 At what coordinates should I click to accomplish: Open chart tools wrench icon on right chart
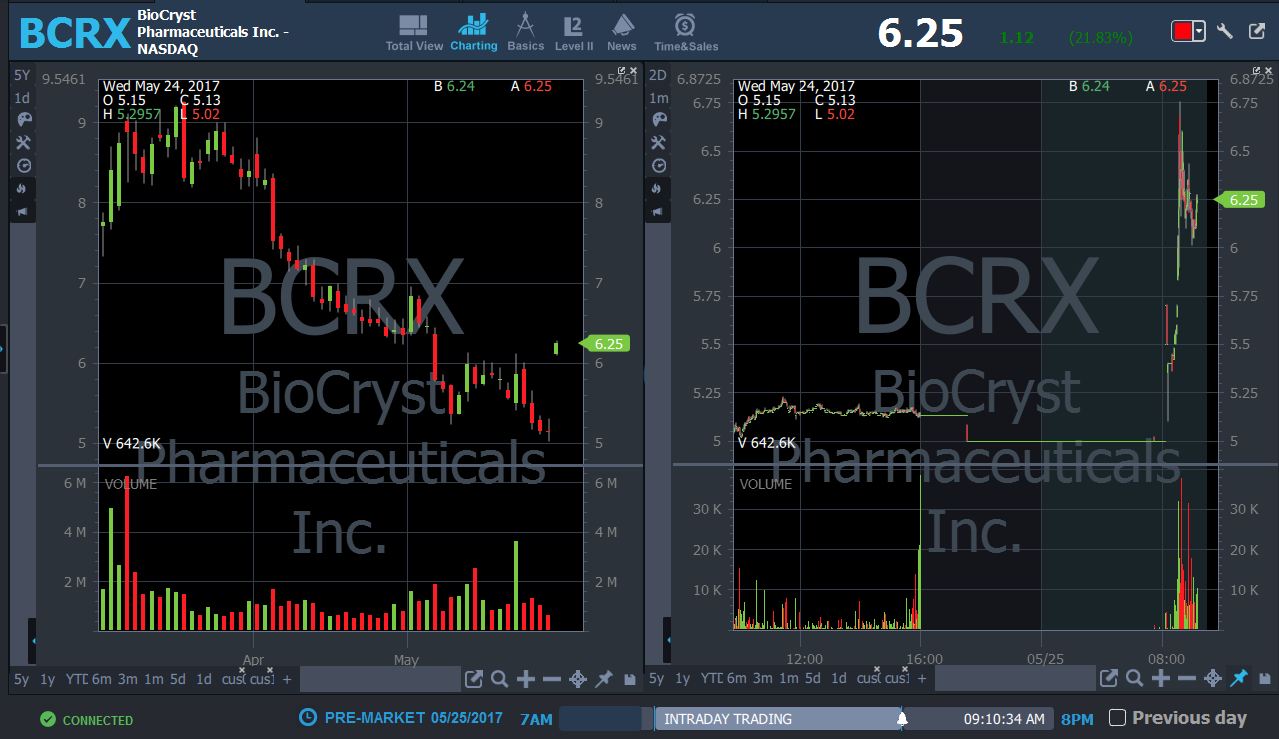[x=659, y=143]
